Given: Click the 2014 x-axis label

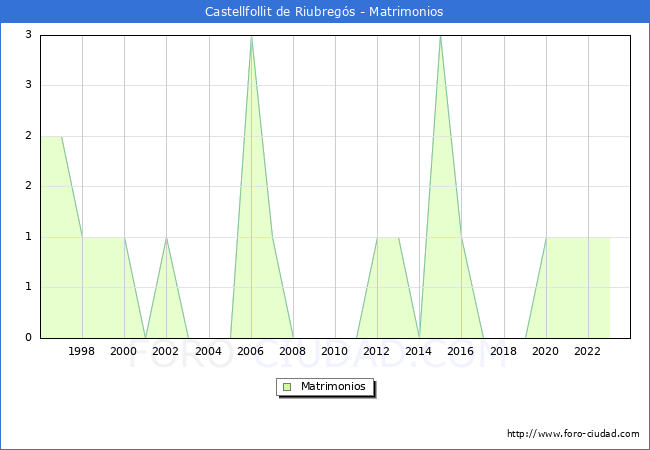Looking at the screenshot, I should (x=419, y=351).
